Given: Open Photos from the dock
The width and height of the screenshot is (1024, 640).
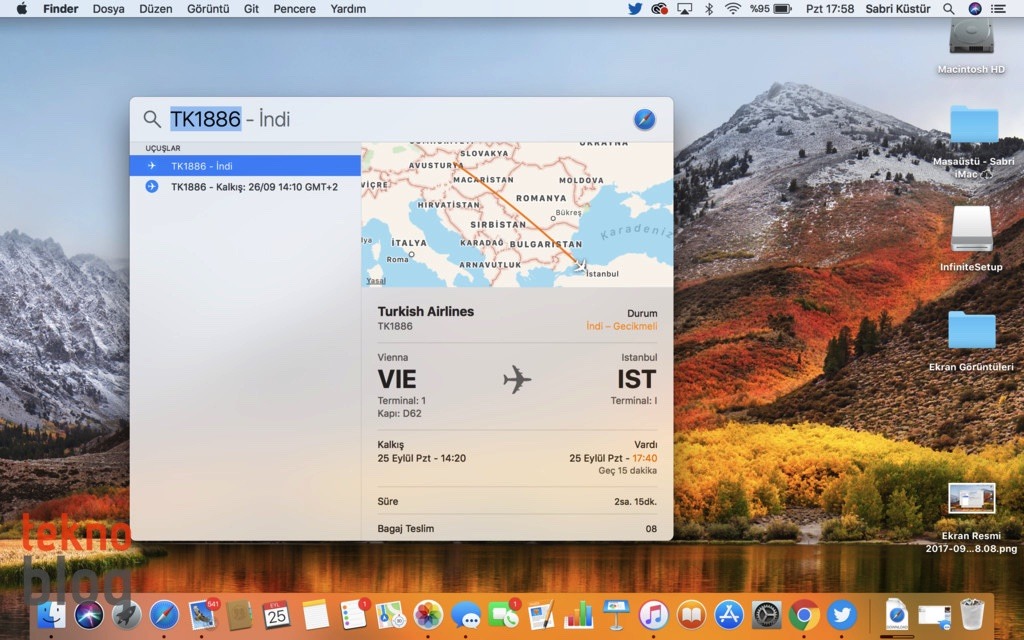Looking at the screenshot, I should pyautogui.click(x=428, y=615).
